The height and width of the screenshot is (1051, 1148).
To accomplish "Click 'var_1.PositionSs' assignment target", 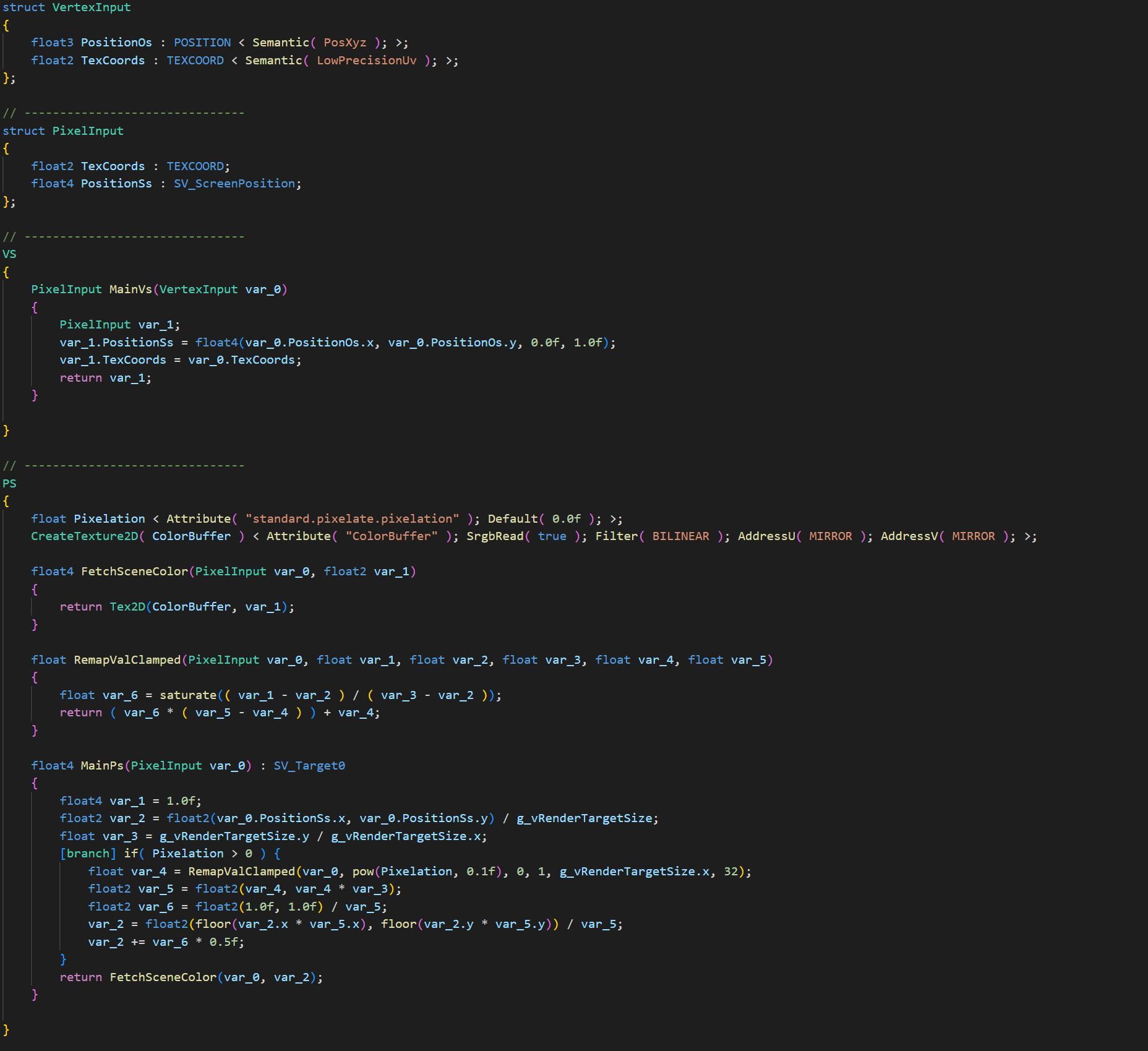I will tap(116, 343).
